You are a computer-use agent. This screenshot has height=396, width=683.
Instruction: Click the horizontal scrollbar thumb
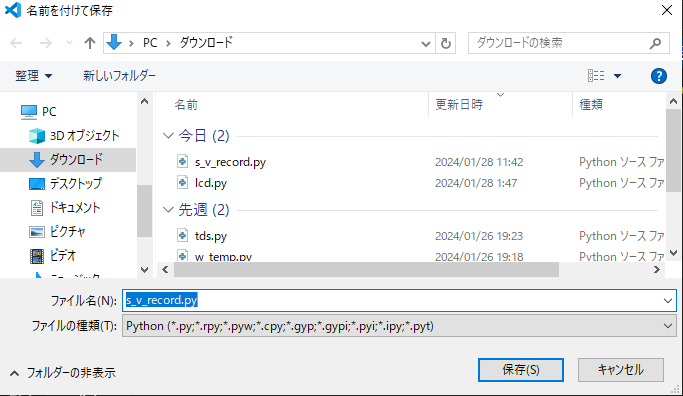pos(366,270)
